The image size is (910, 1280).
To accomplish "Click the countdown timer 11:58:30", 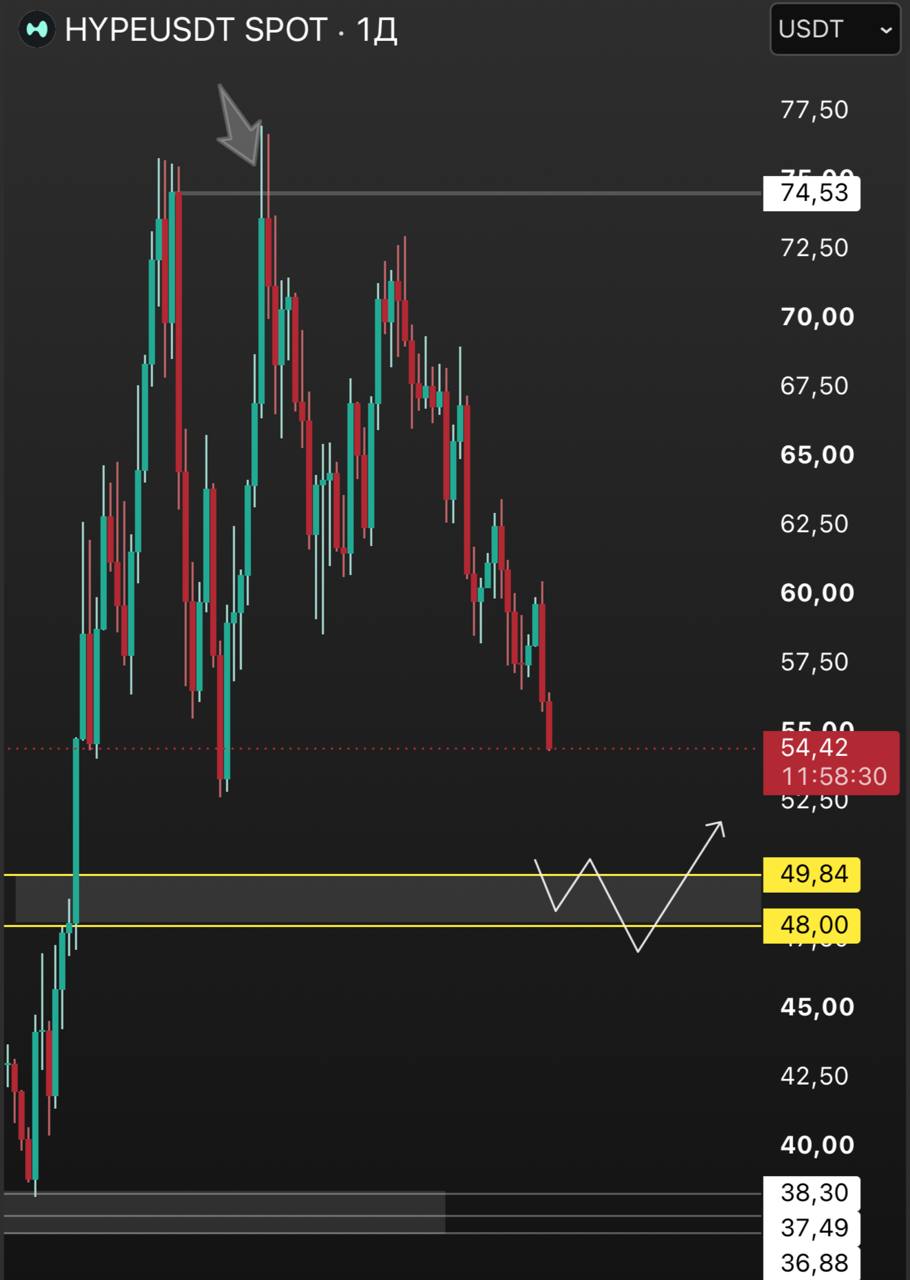I will tap(833, 777).
